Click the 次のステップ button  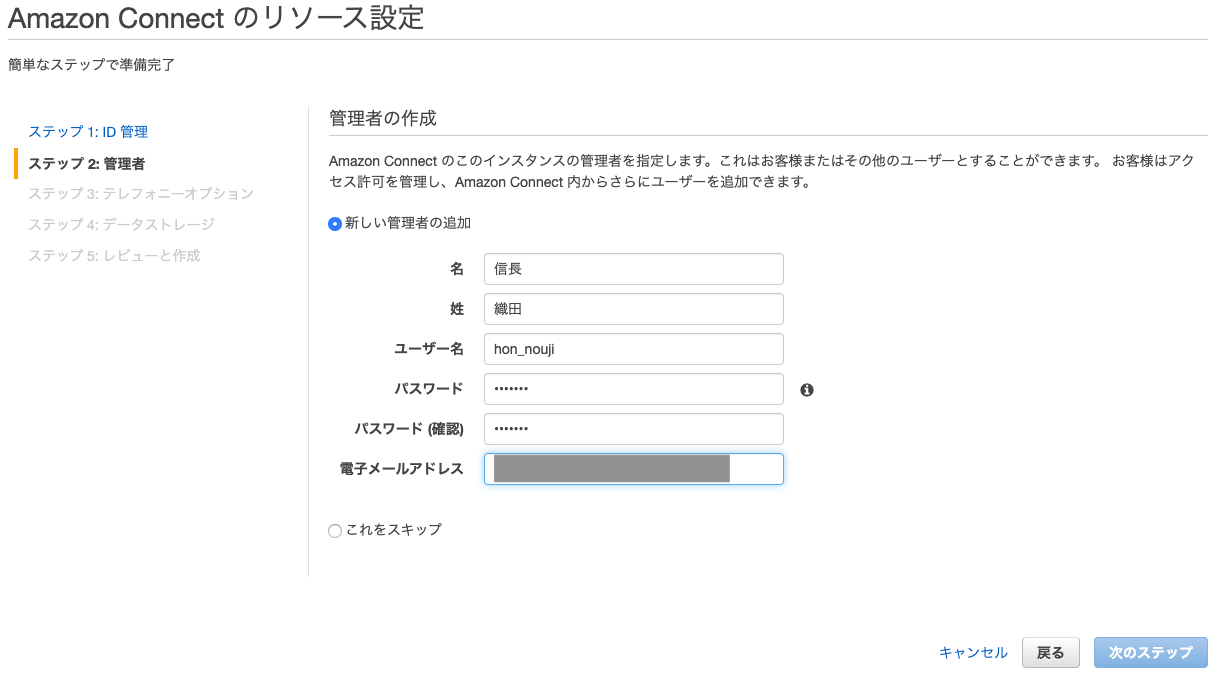1151,653
